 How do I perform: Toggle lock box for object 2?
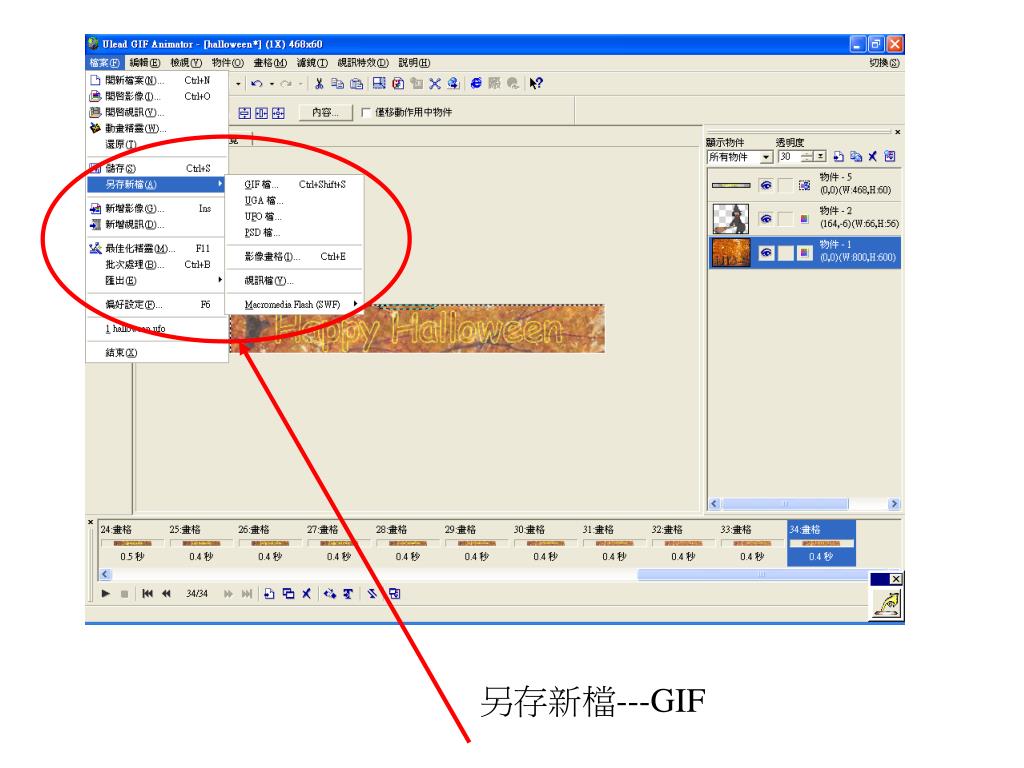pyautogui.click(x=786, y=219)
